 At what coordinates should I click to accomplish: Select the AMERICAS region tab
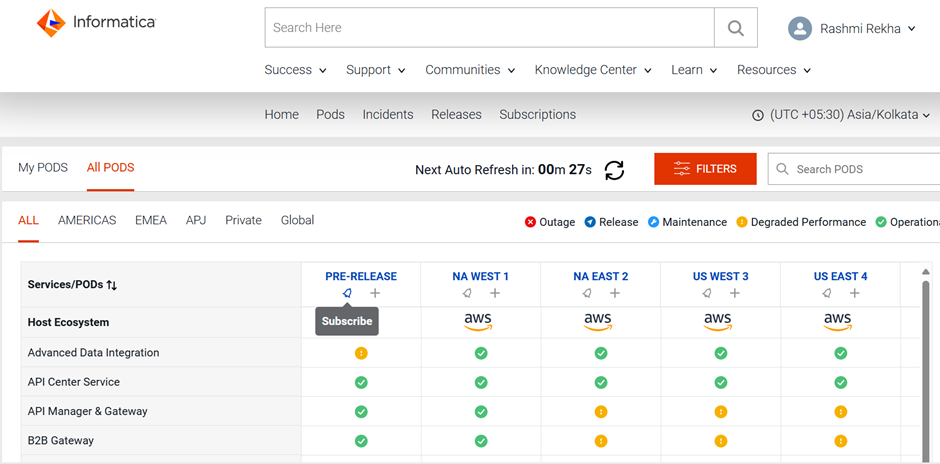pos(87,220)
